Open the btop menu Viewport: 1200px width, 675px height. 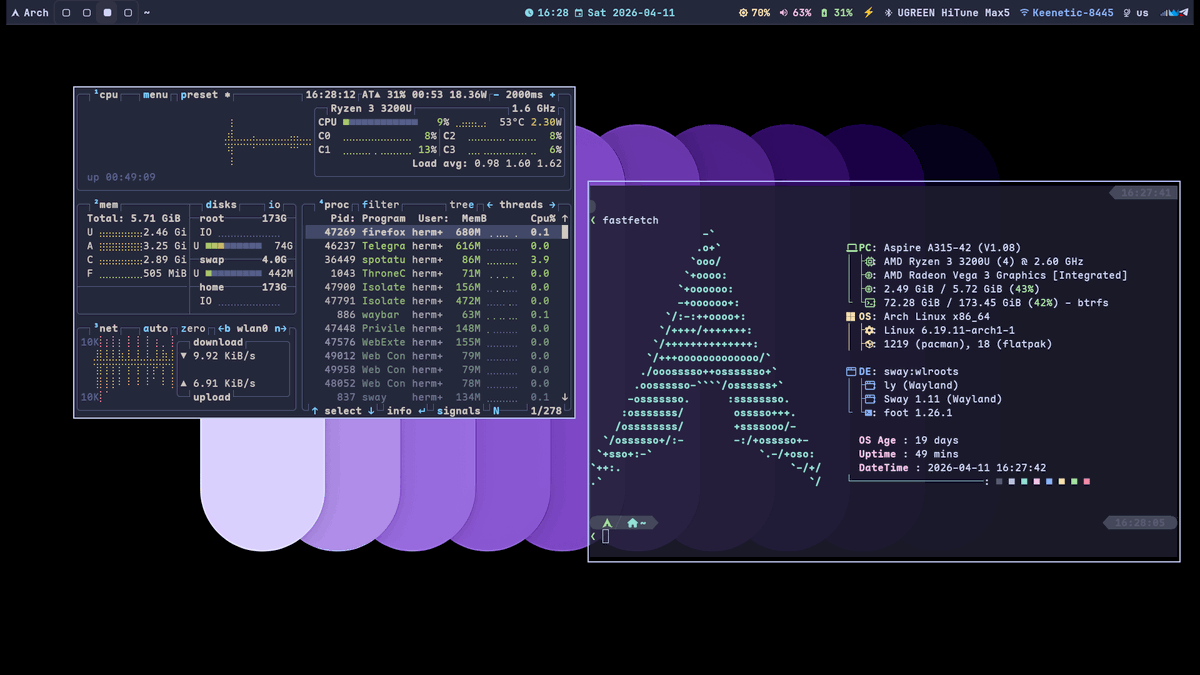point(155,95)
